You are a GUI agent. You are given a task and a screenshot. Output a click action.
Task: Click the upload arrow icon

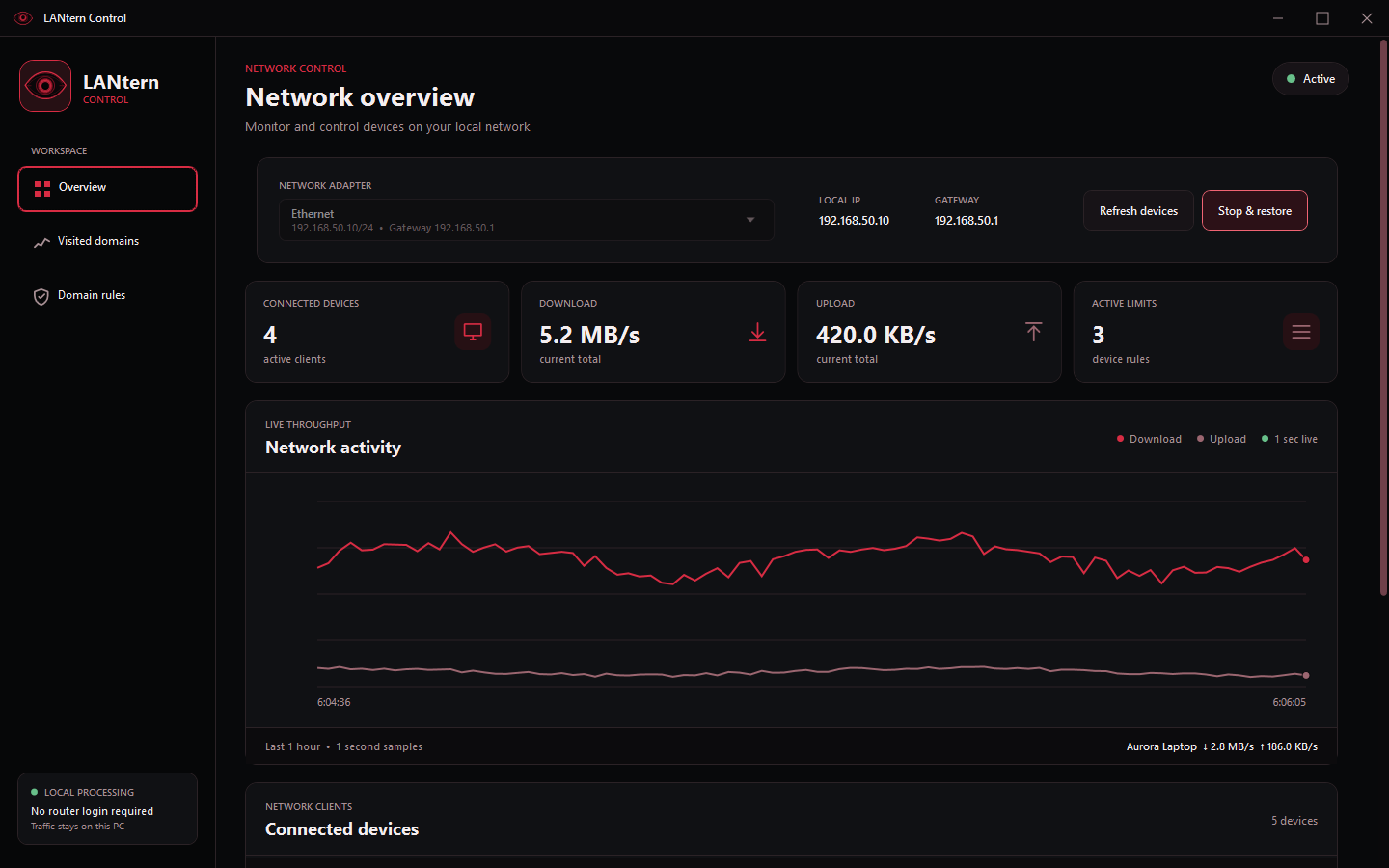pyautogui.click(x=1034, y=332)
